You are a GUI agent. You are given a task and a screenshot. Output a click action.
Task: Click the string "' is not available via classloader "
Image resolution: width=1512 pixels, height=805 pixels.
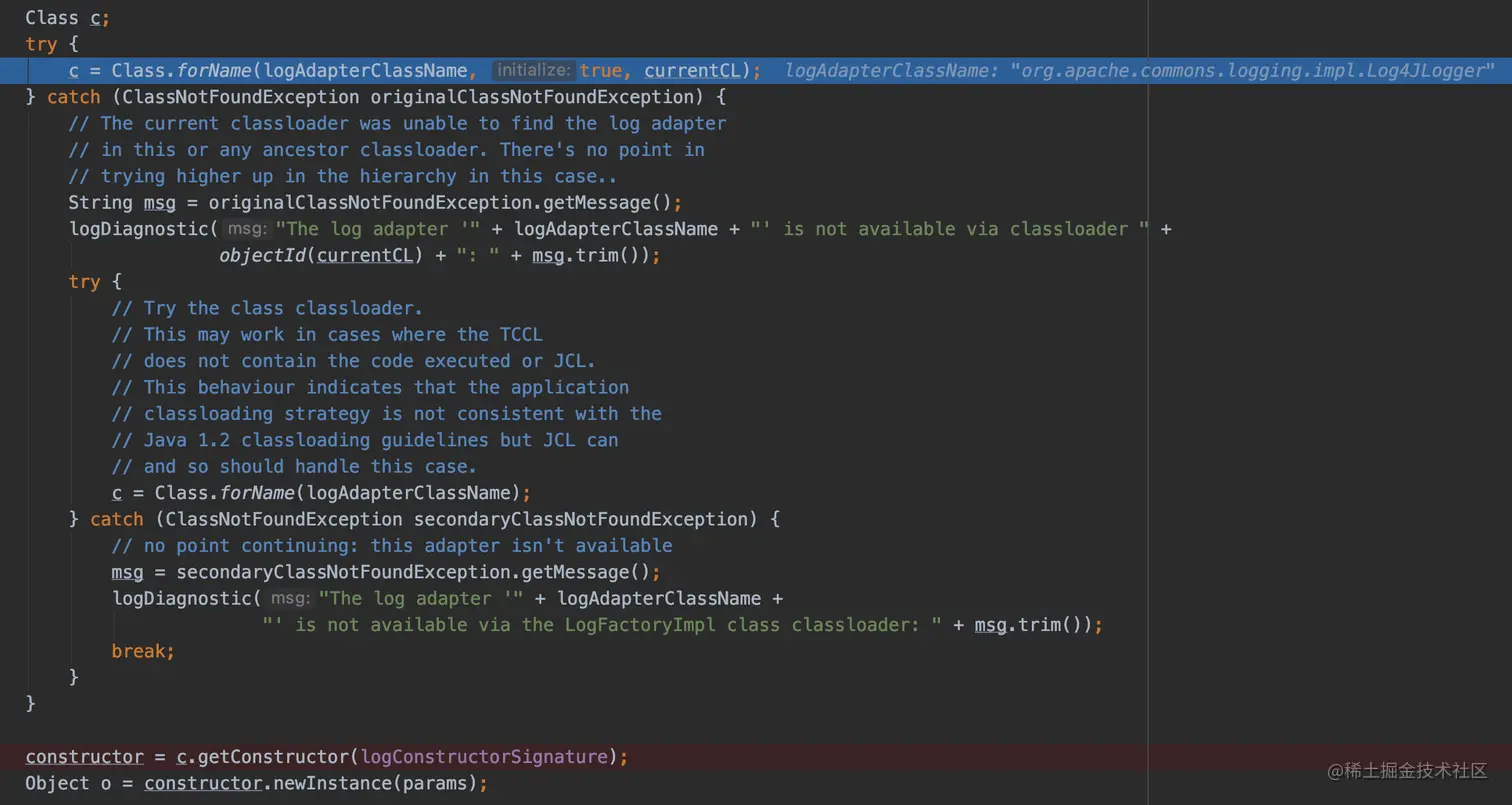(x=951, y=229)
